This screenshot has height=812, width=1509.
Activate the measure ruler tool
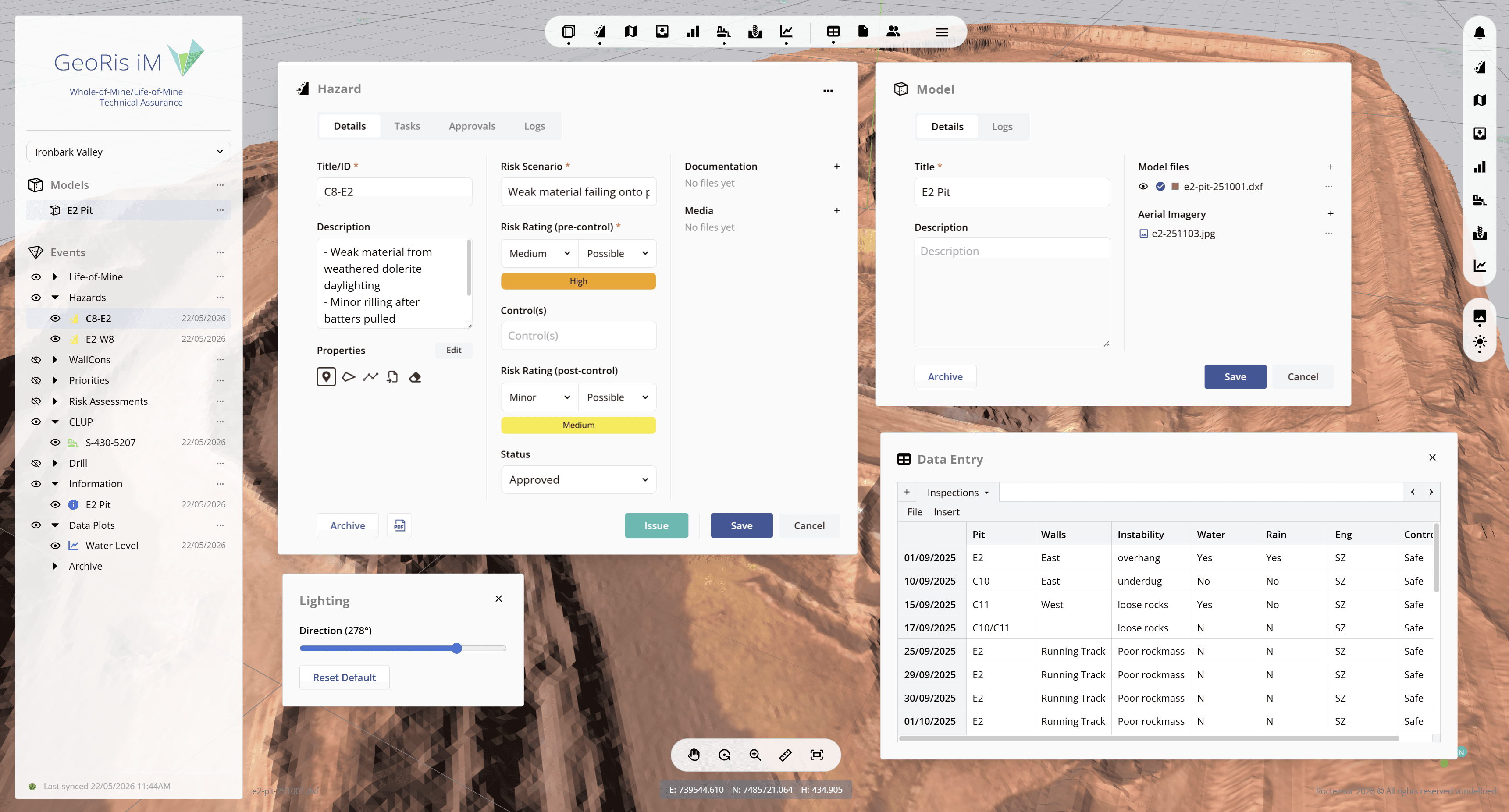point(786,755)
